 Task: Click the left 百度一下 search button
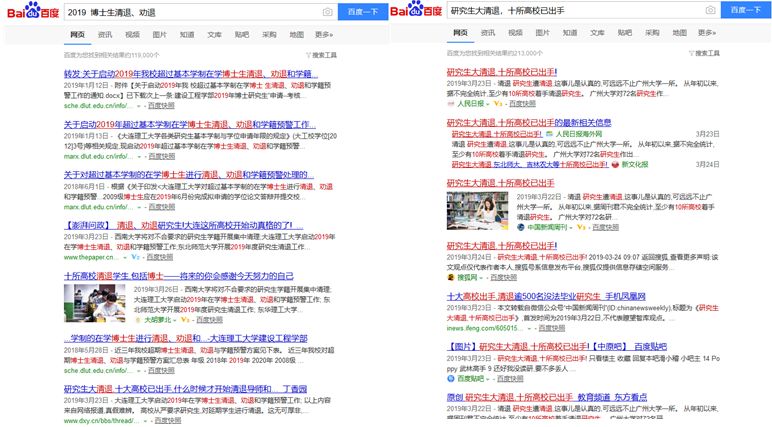click(x=363, y=12)
